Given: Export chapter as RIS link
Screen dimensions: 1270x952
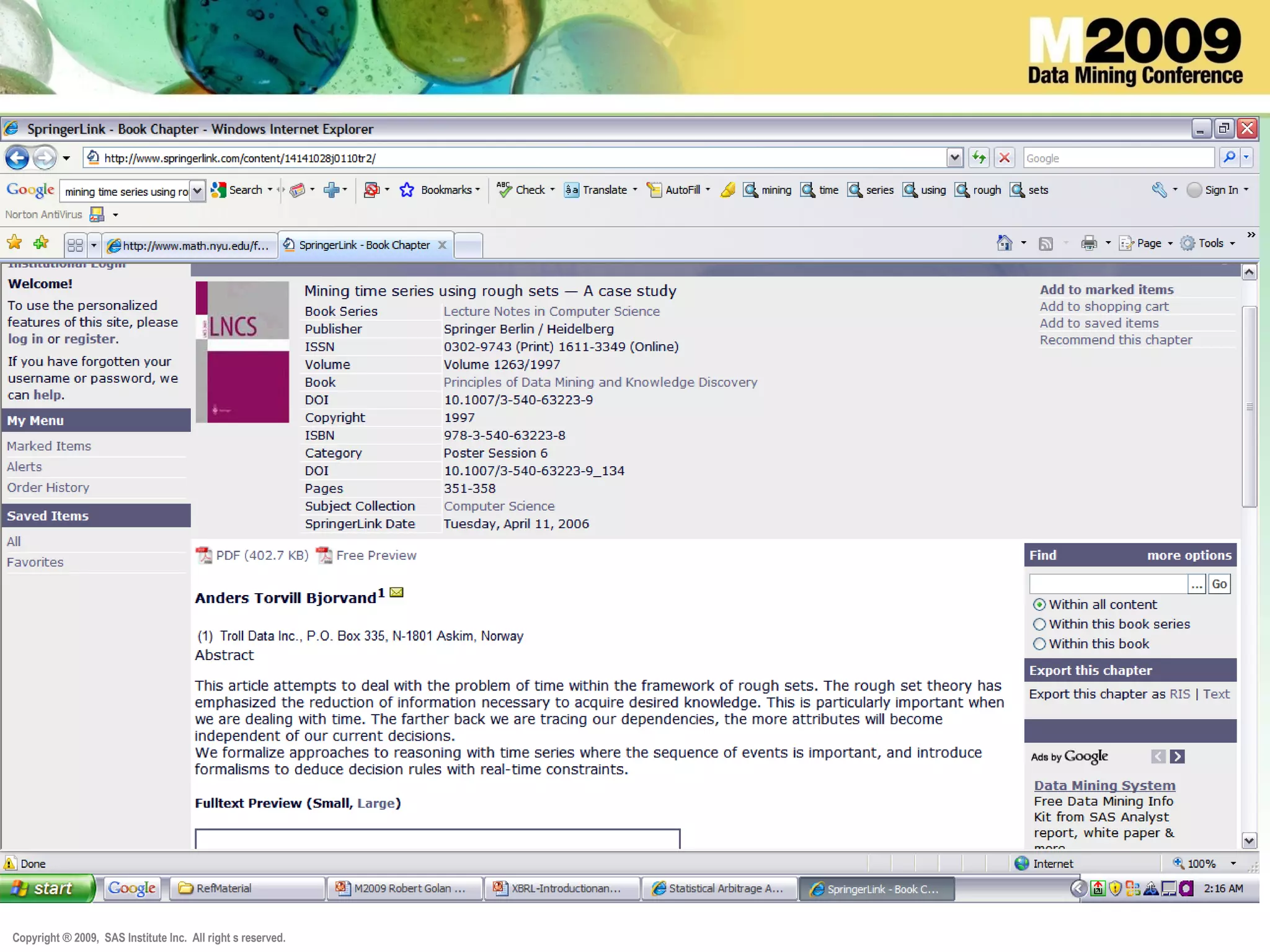Looking at the screenshot, I should (1179, 694).
